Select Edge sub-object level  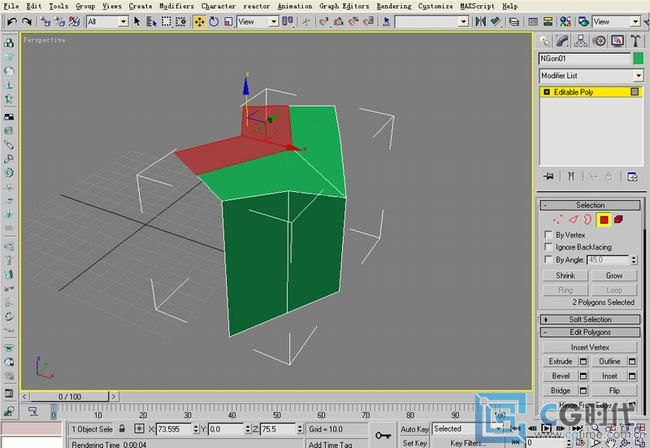click(x=573, y=219)
